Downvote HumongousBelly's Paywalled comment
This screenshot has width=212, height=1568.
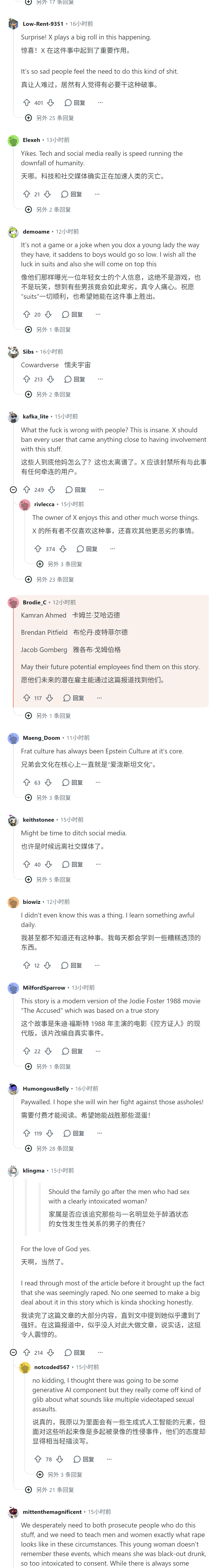click(x=50, y=1133)
